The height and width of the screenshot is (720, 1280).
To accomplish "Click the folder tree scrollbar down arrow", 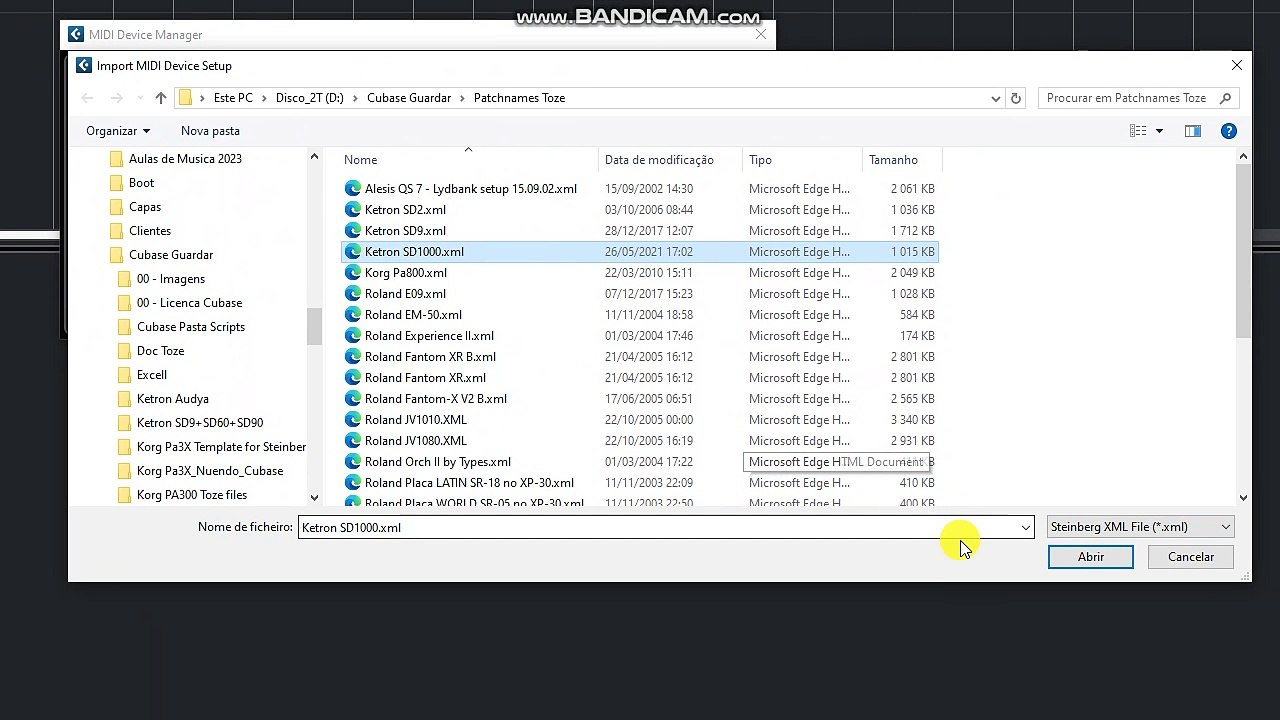I will click(x=314, y=497).
